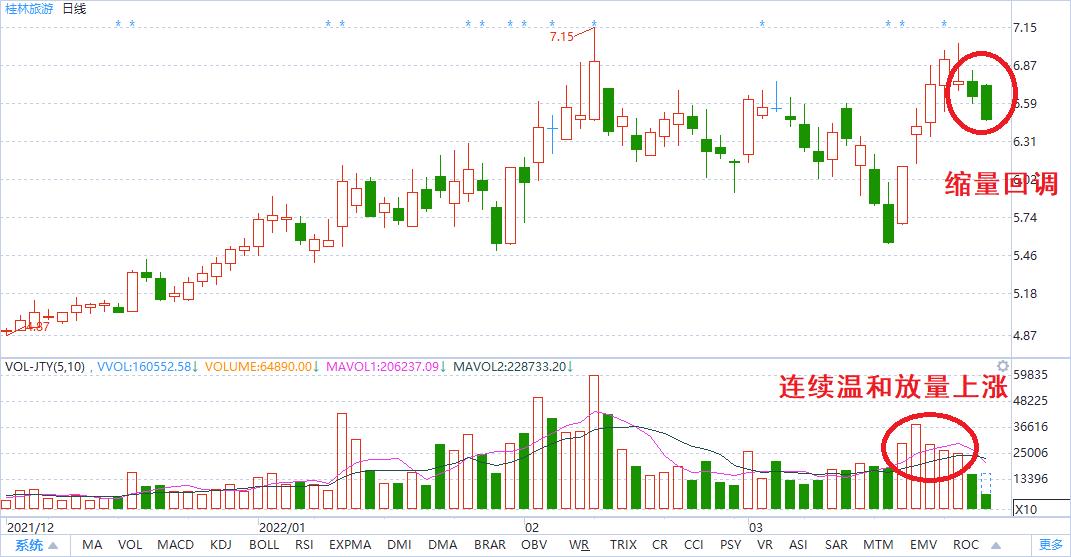Expand the 系统 indicator group arrow
This screenshot has width=1071, height=557.
point(53,545)
